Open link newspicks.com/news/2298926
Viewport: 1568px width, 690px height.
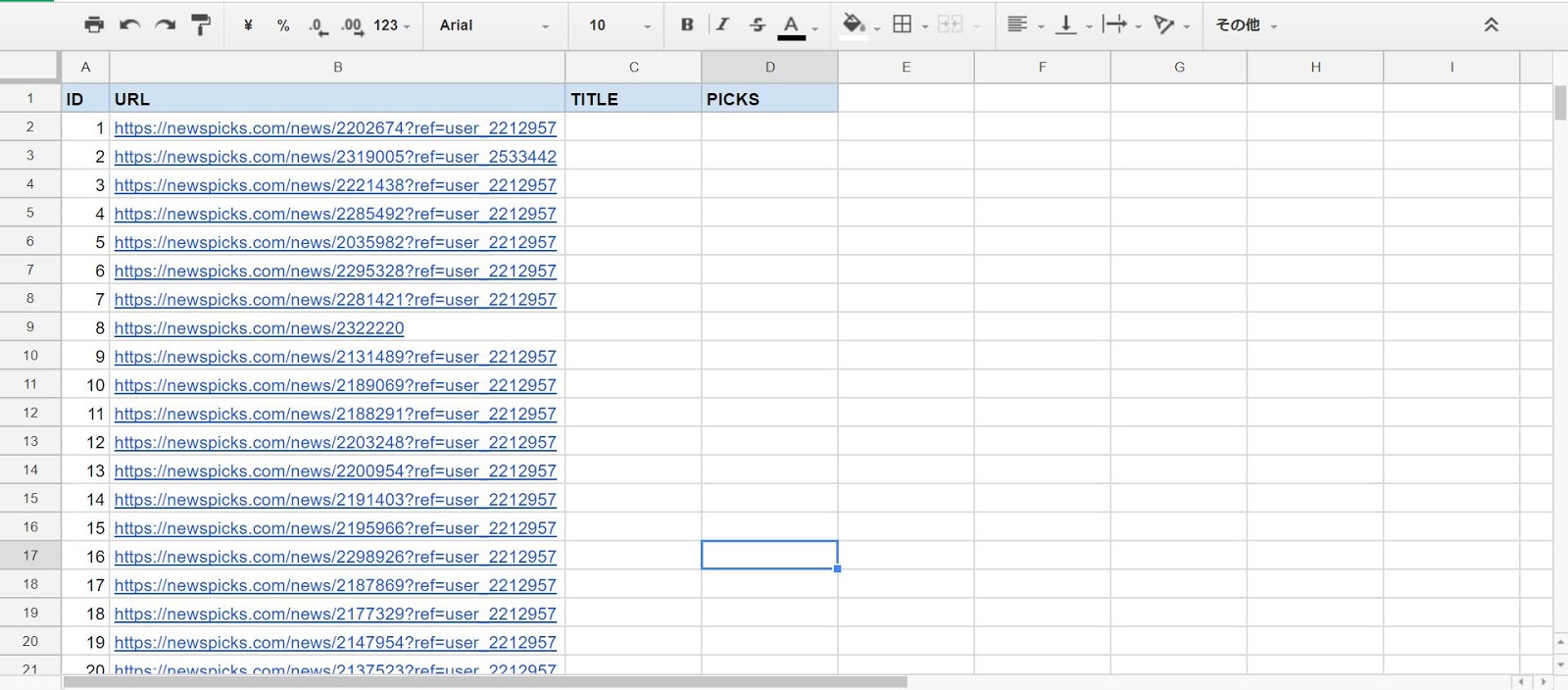point(335,557)
